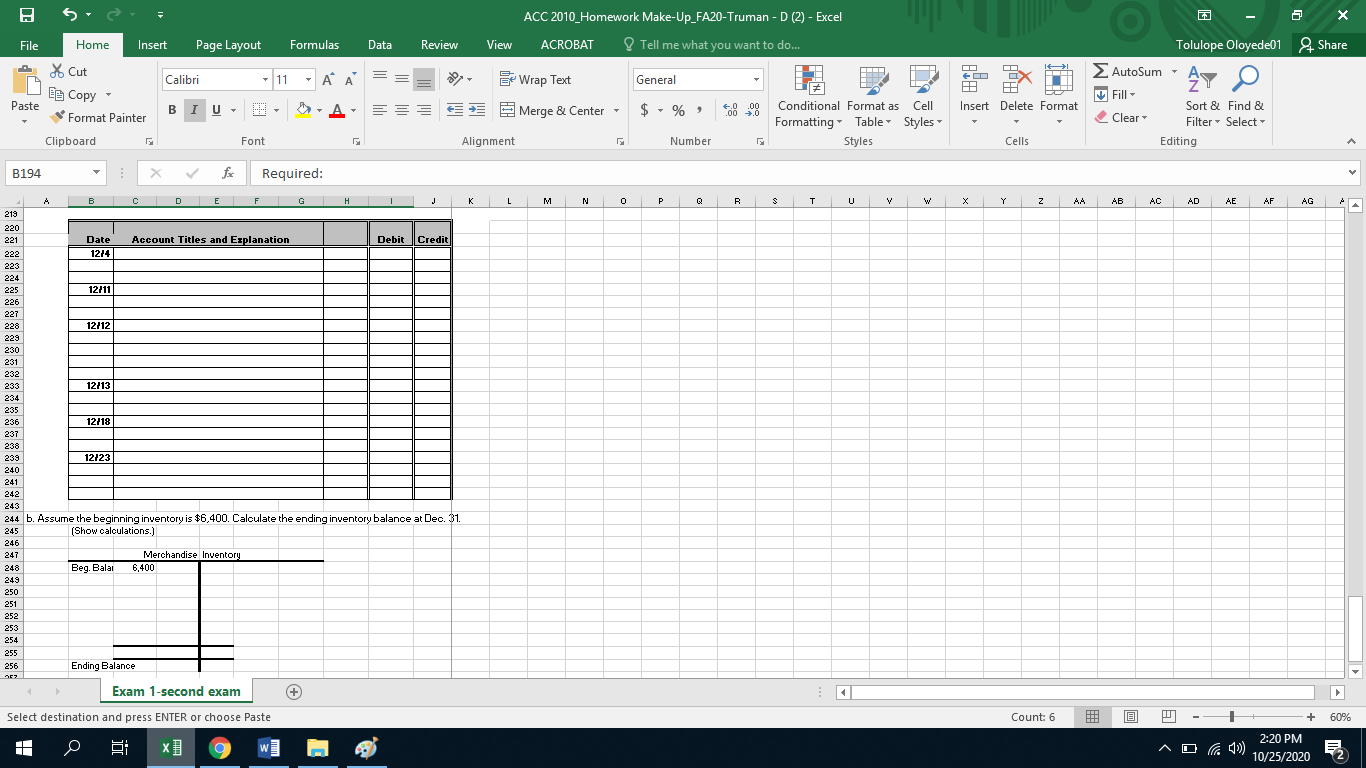Switch to Insert ribbon tab
This screenshot has height=768, width=1366.
click(152, 44)
